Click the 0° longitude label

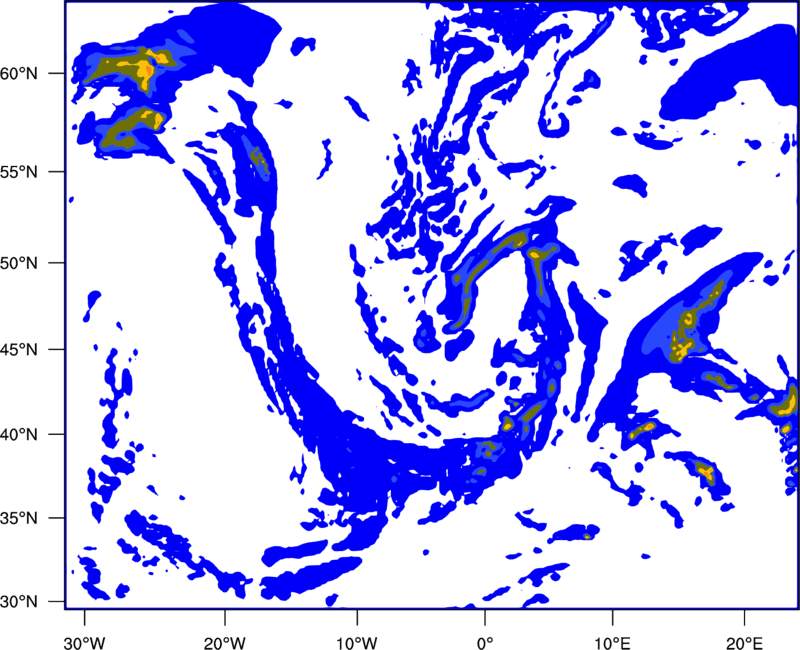pyautogui.click(x=485, y=642)
